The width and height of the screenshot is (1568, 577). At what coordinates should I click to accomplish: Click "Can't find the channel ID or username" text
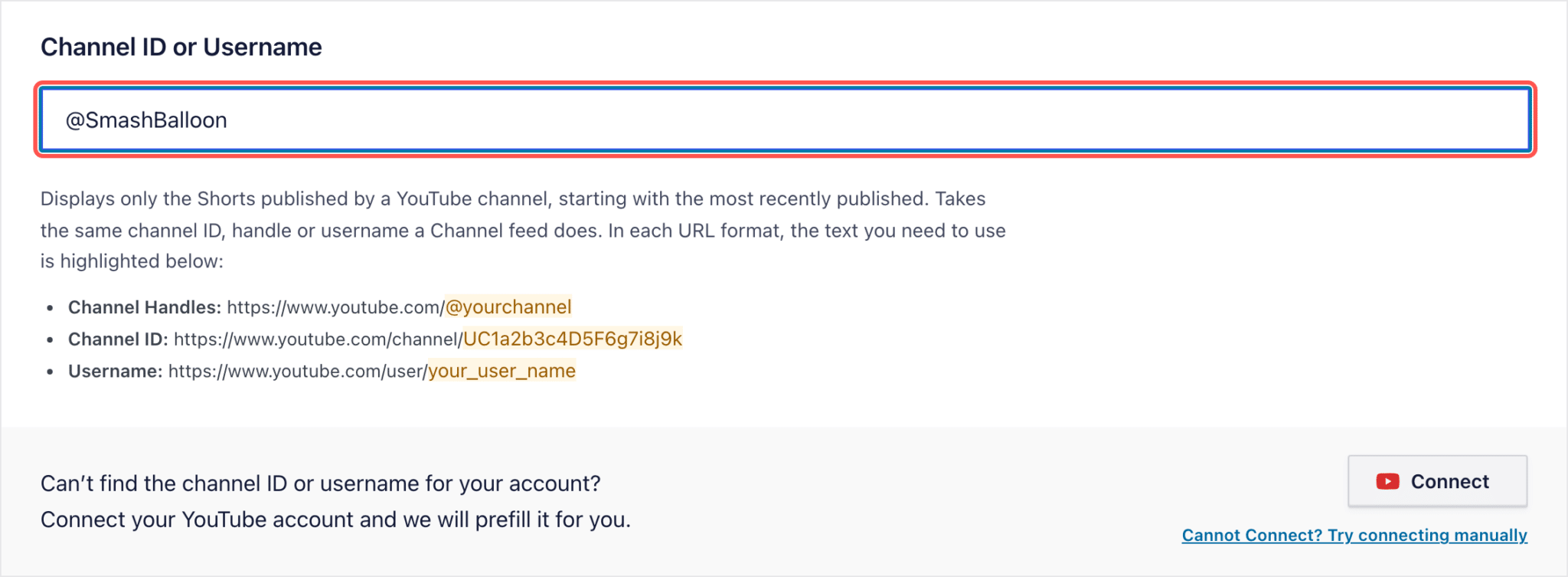click(x=321, y=484)
